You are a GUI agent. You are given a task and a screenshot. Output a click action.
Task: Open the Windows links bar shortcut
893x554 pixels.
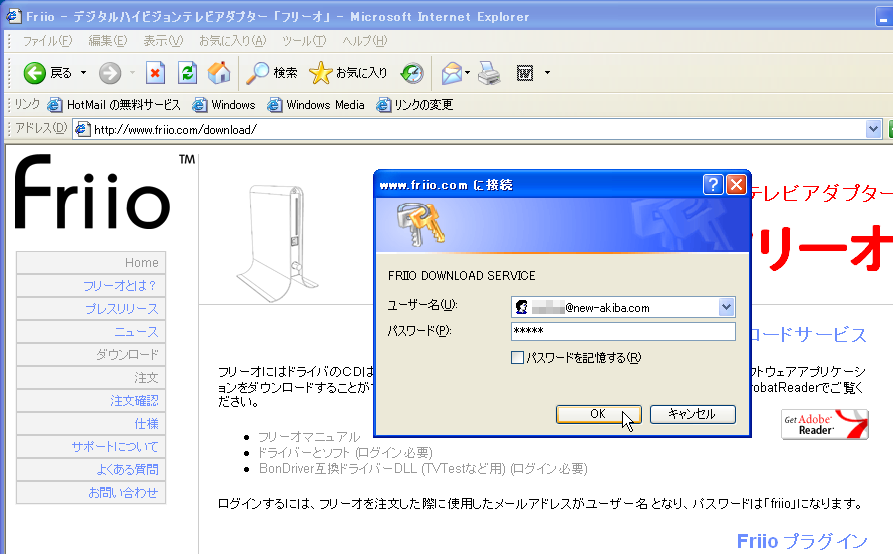coord(224,105)
